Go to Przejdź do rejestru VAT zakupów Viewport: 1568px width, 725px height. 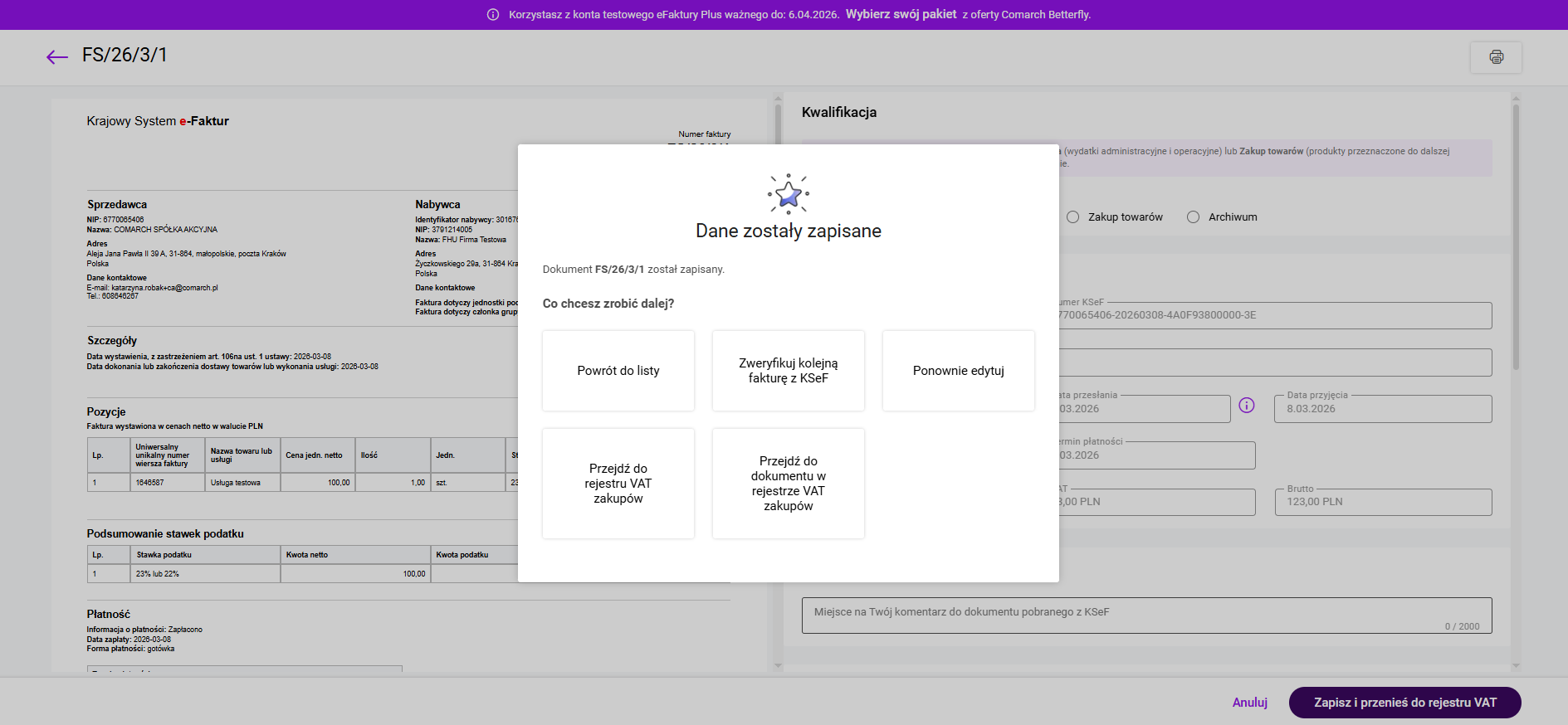[x=618, y=484]
